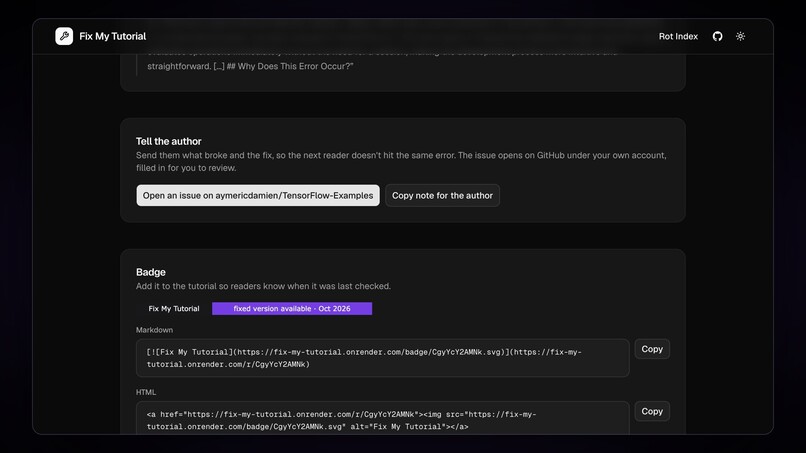
Task: Click the 'HTML' label
Action: coord(146,392)
